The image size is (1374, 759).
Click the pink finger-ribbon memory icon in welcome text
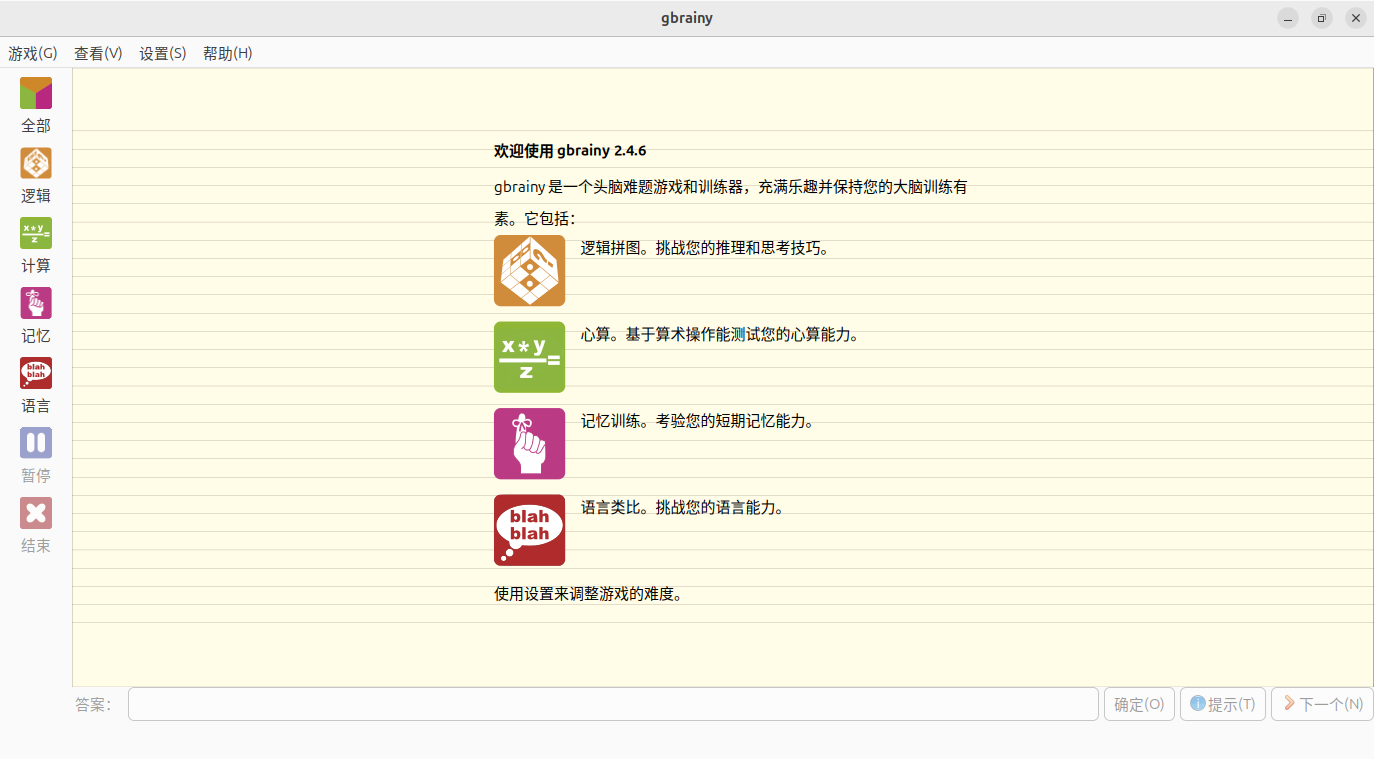(529, 444)
